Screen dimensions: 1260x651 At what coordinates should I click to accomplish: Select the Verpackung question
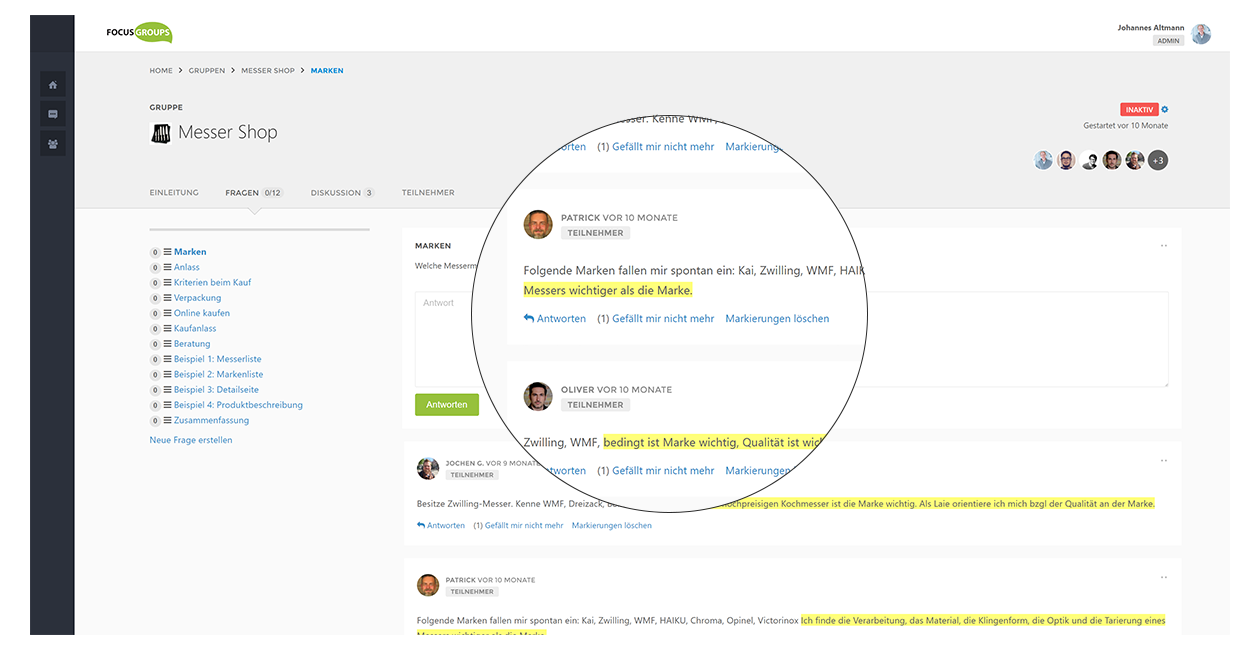[x=198, y=298]
